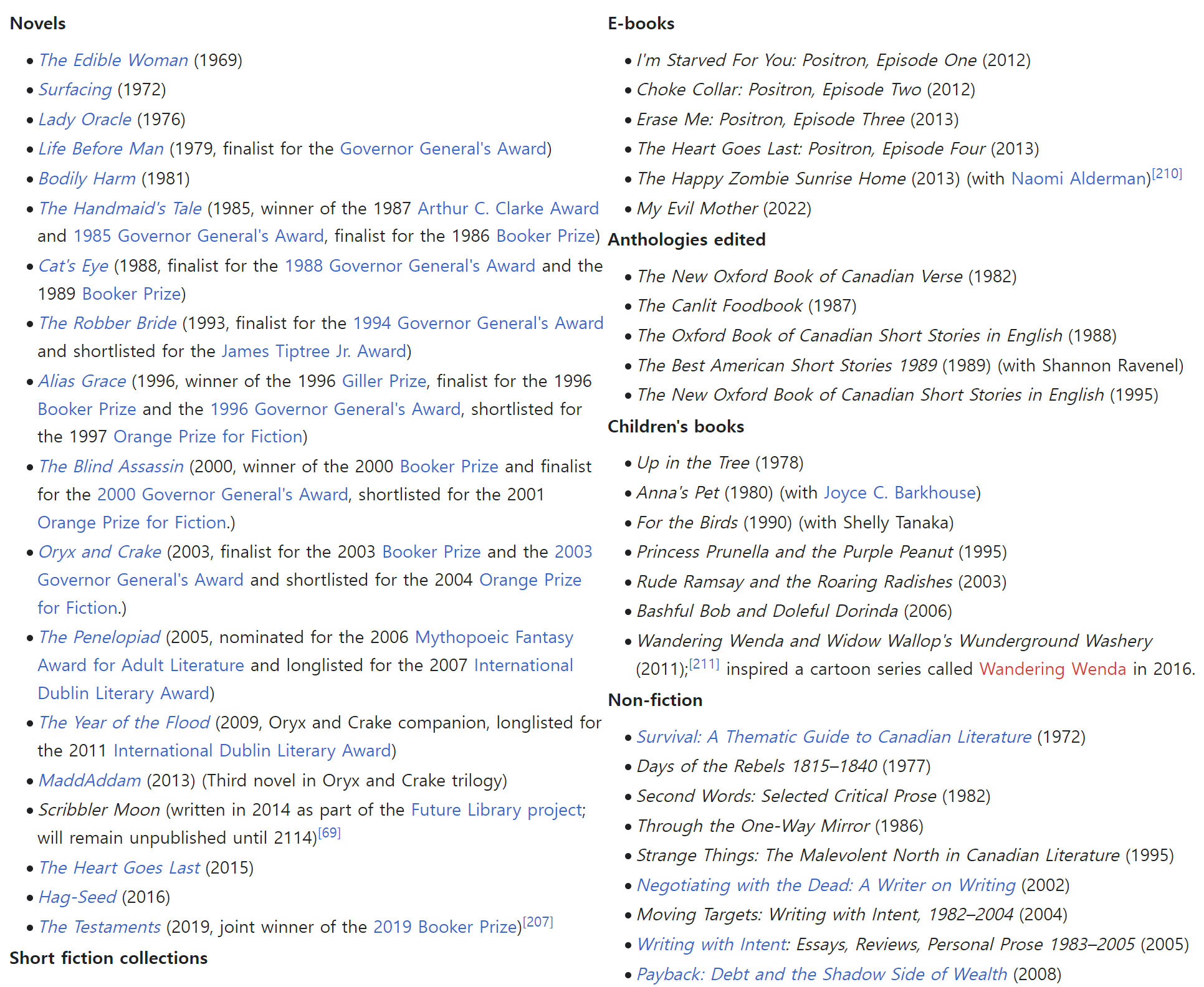1204x987 pixels.
Task: Click the Giller Prize link
Action: (x=384, y=381)
